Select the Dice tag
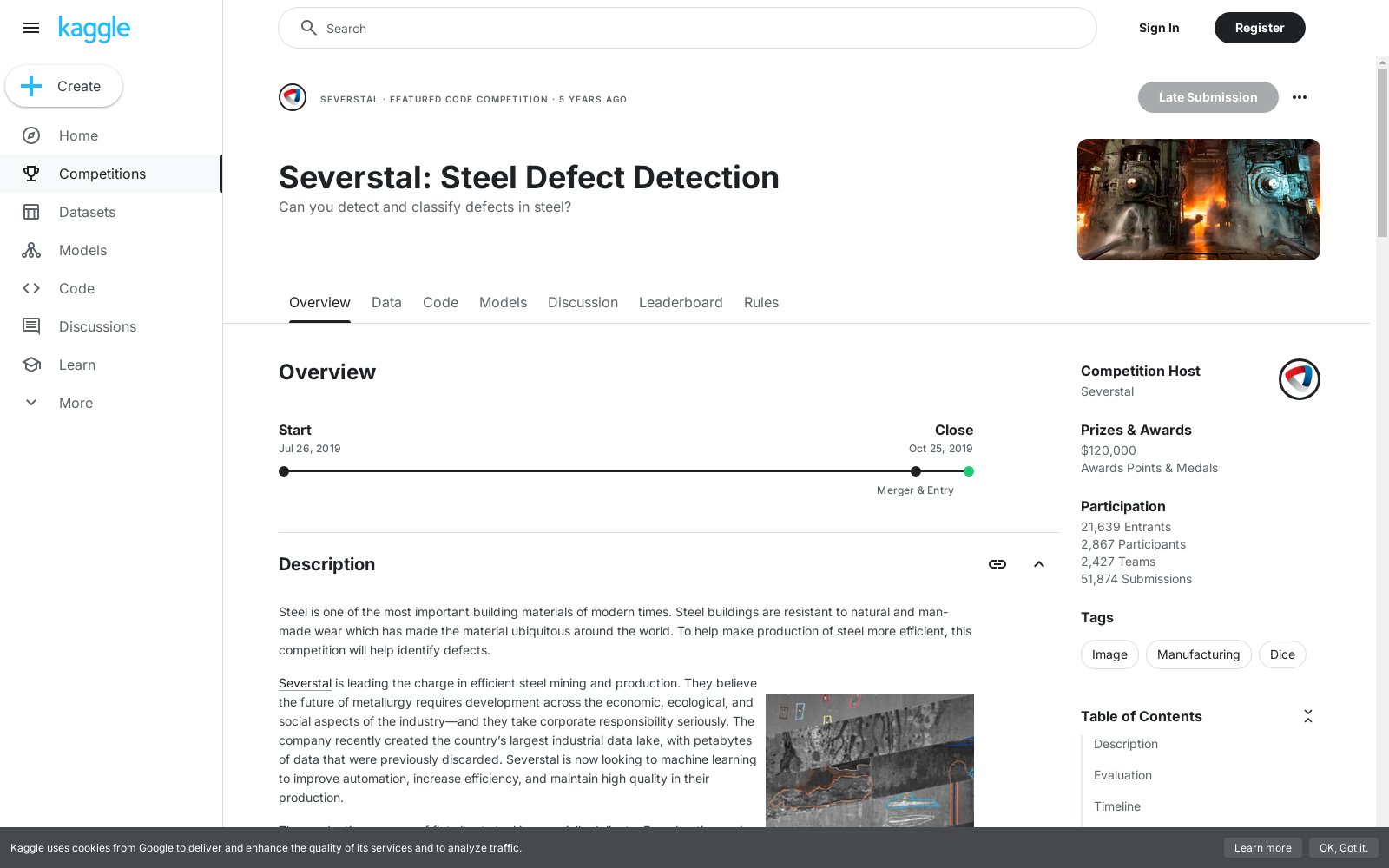 [x=1282, y=654]
